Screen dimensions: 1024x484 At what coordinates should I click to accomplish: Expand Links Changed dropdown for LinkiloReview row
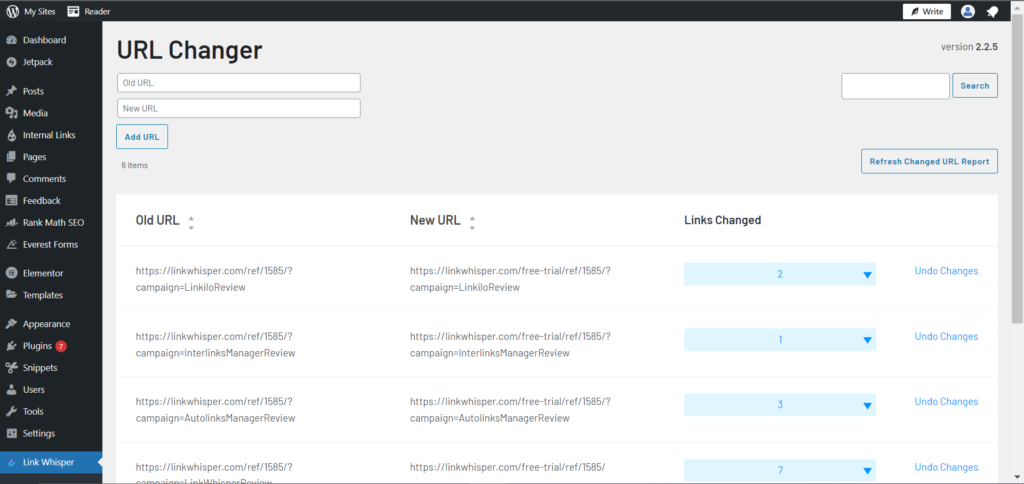780,274
